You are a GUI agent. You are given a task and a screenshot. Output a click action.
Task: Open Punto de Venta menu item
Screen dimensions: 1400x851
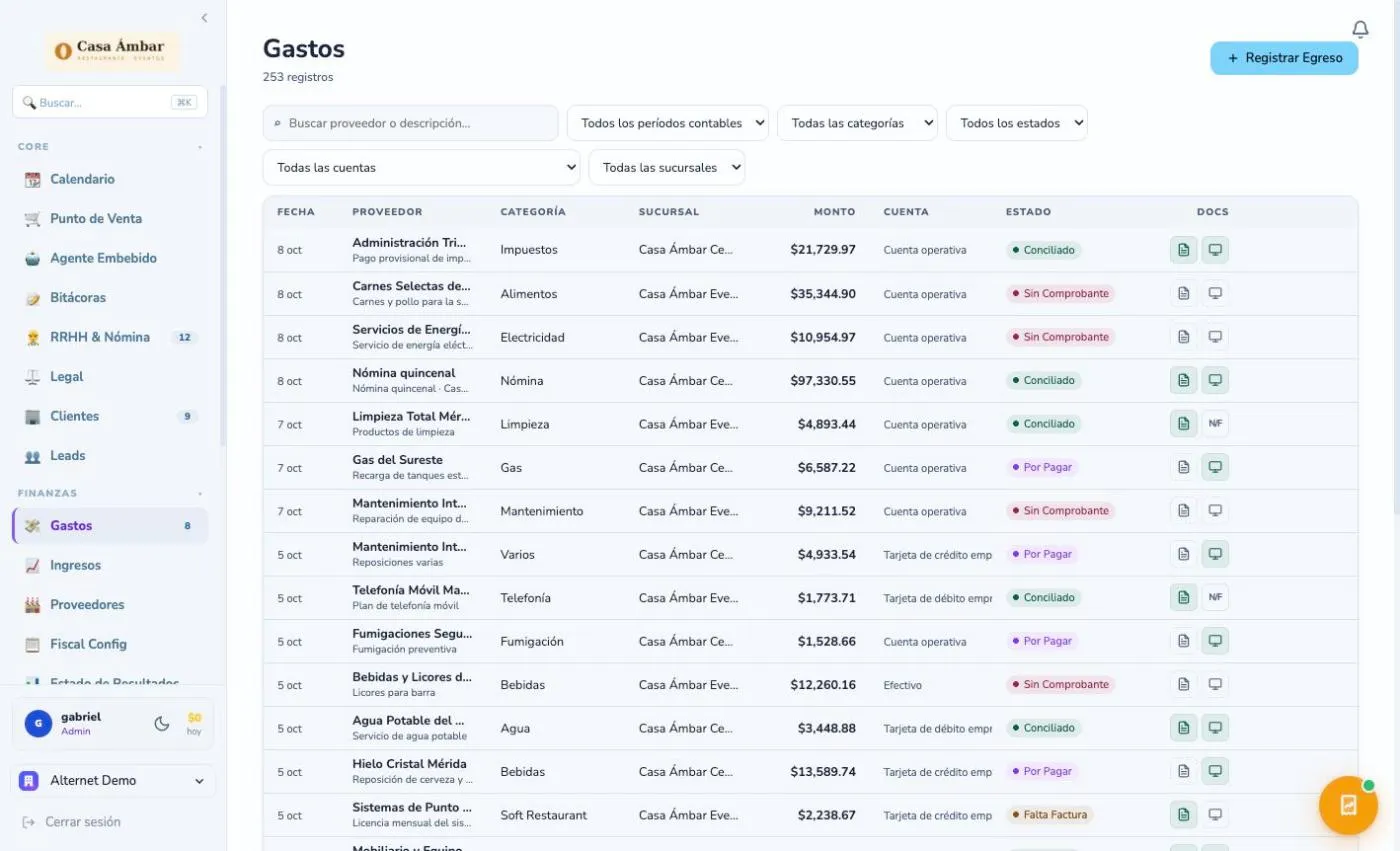click(x=110, y=219)
